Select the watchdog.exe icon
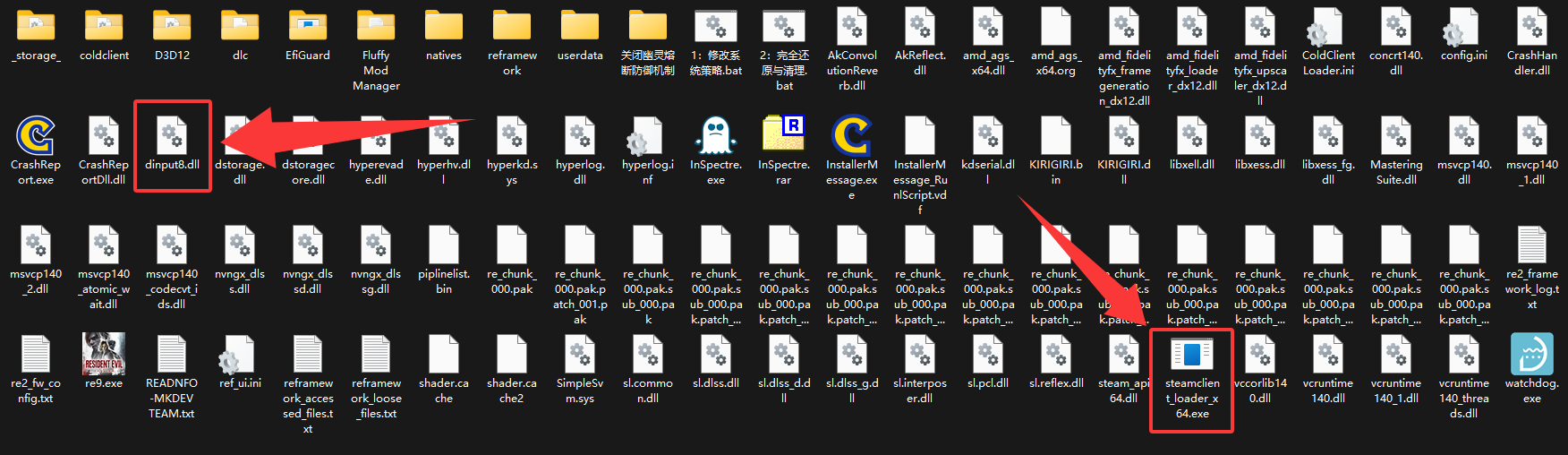Image resolution: width=1568 pixels, height=455 pixels. coord(1531,356)
